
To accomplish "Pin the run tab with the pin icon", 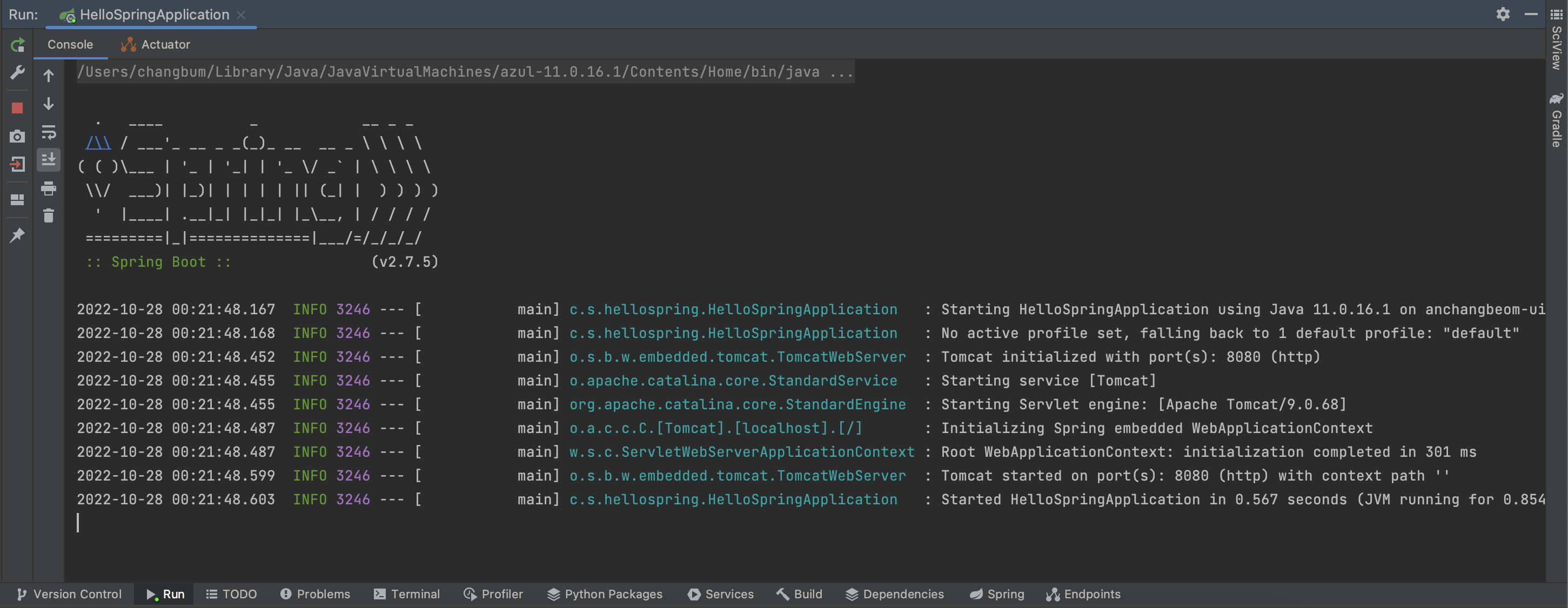I will [x=18, y=235].
